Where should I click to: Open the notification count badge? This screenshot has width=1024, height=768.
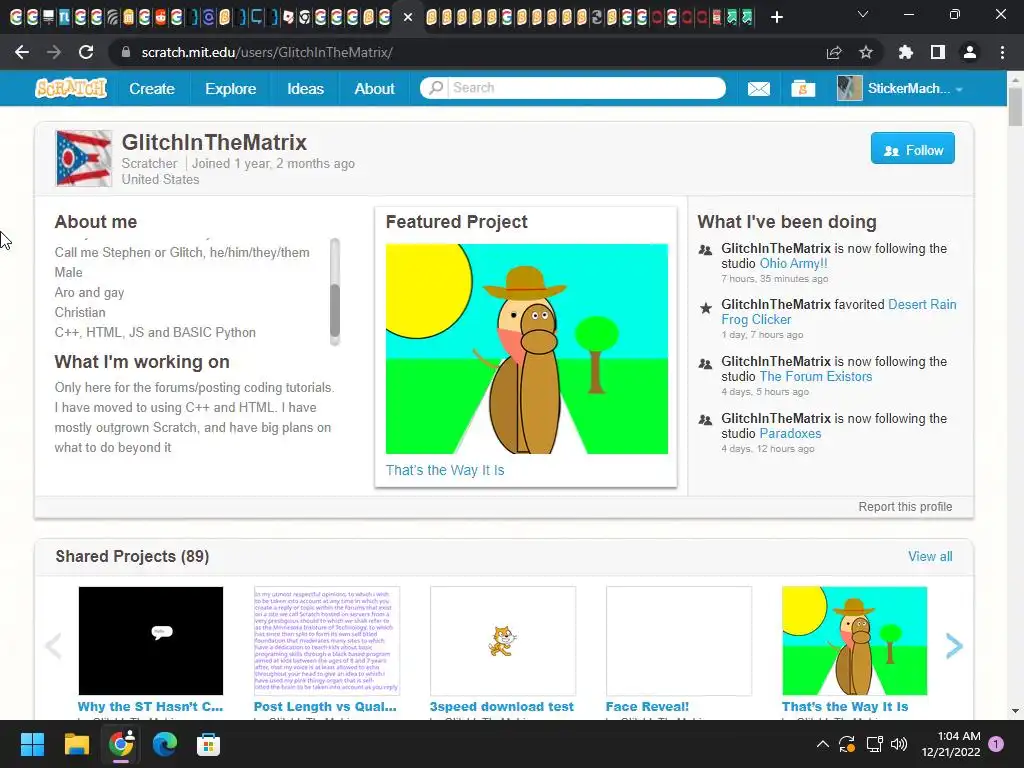[996, 744]
